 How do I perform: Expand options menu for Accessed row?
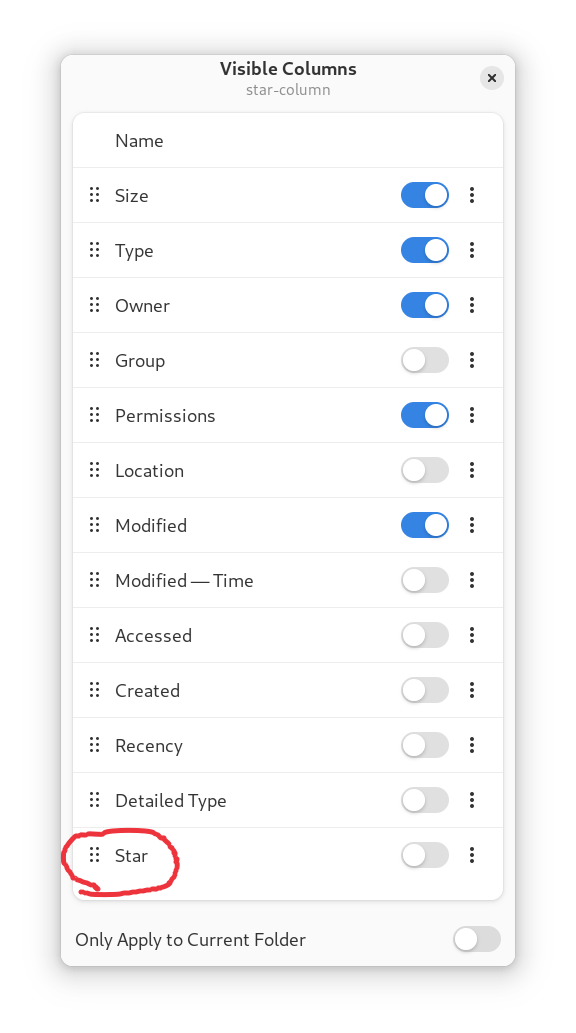pos(472,635)
